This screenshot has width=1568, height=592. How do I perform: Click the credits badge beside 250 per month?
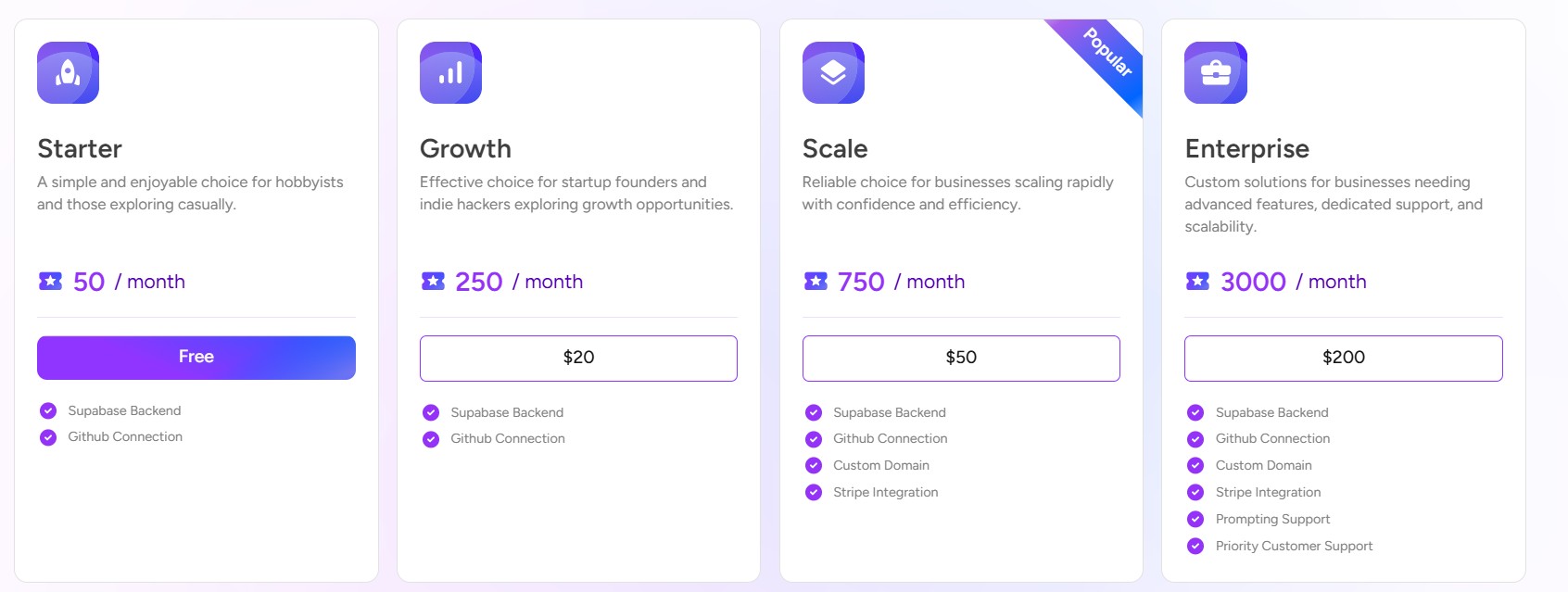[x=432, y=281]
